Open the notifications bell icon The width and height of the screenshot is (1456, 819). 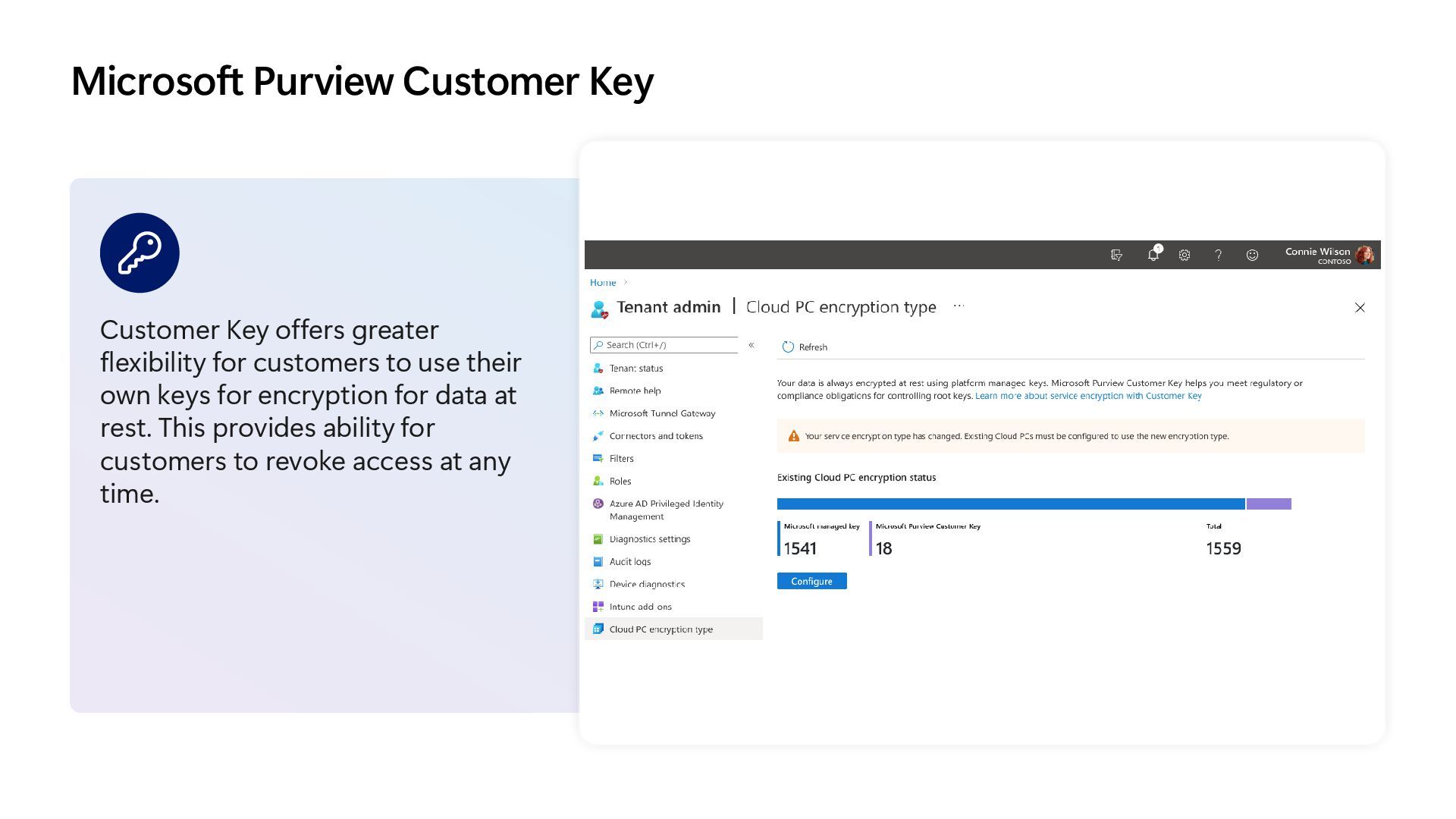[x=1153, y=255]
